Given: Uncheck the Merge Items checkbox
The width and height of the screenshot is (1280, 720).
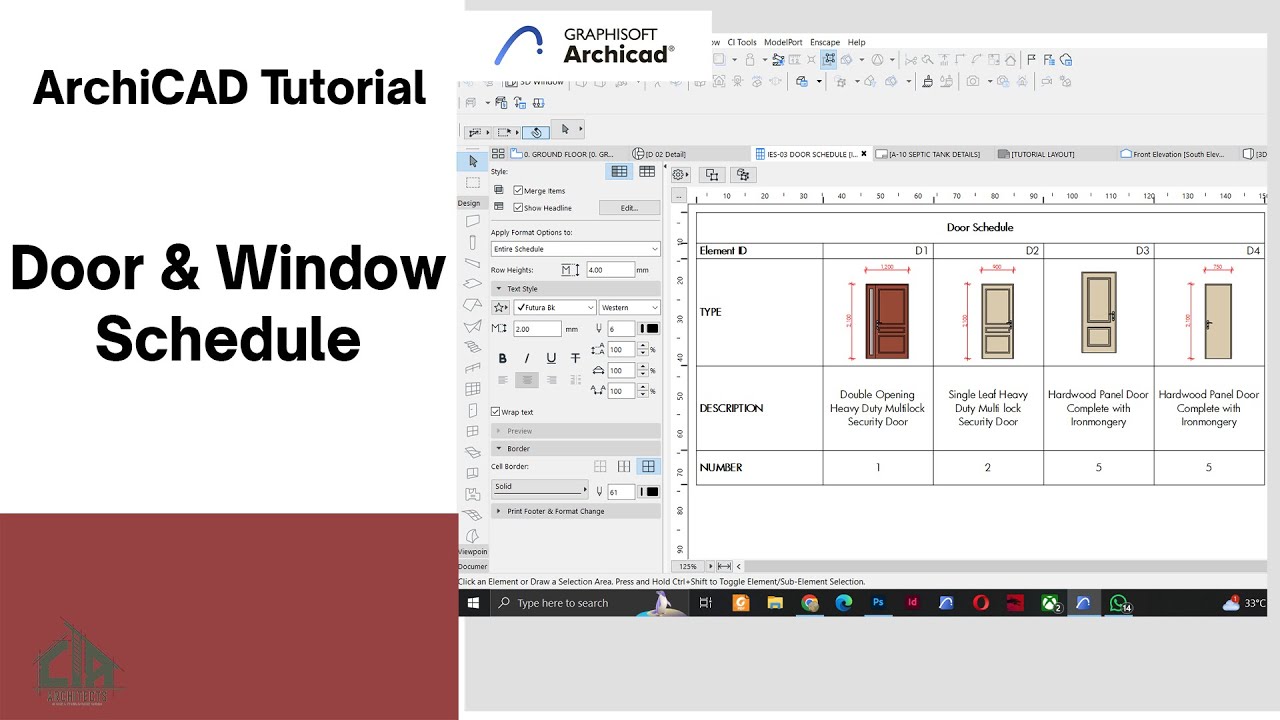Looking at the screenshot, I should 518,190.
